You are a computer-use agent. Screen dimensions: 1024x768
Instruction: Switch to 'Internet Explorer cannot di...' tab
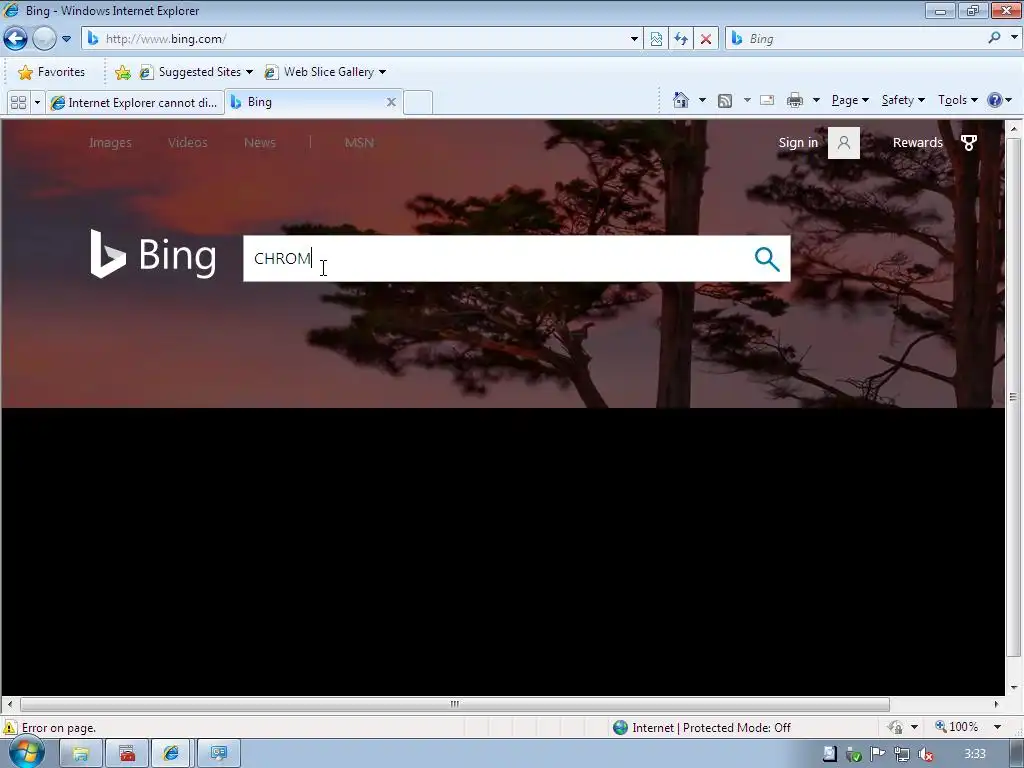(x=135, y=103)
